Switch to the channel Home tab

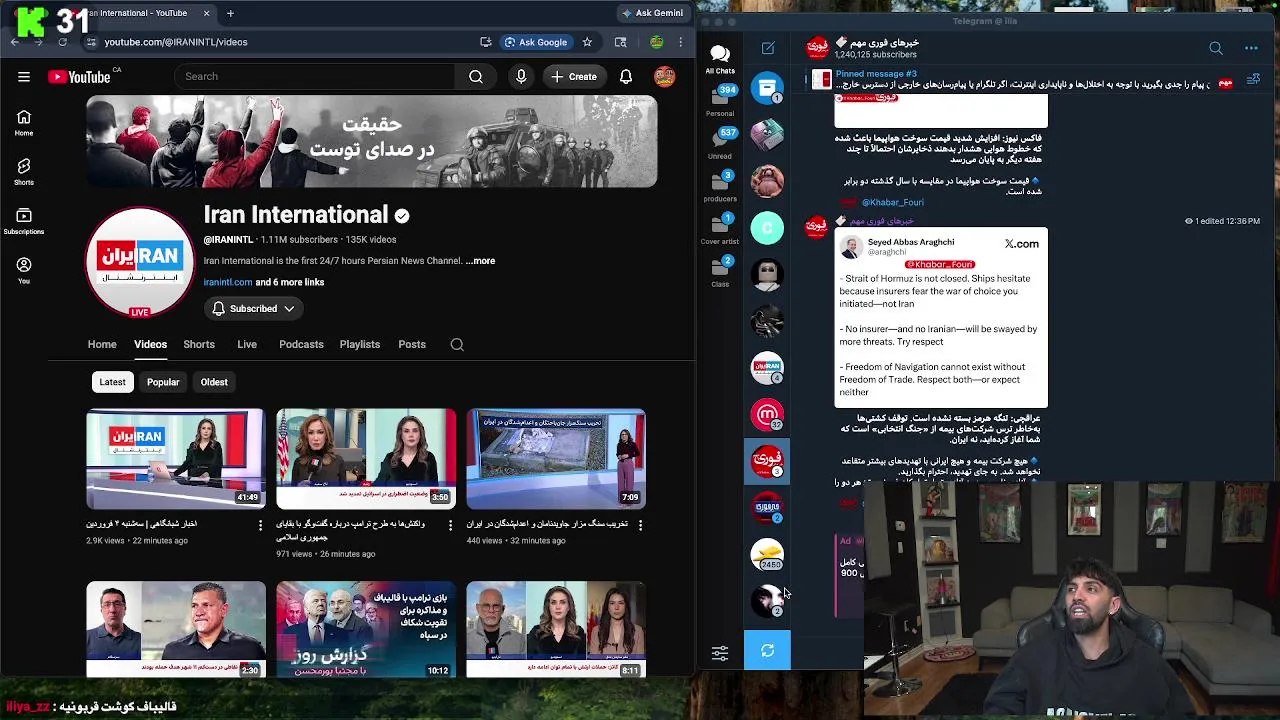click(102, 345)
